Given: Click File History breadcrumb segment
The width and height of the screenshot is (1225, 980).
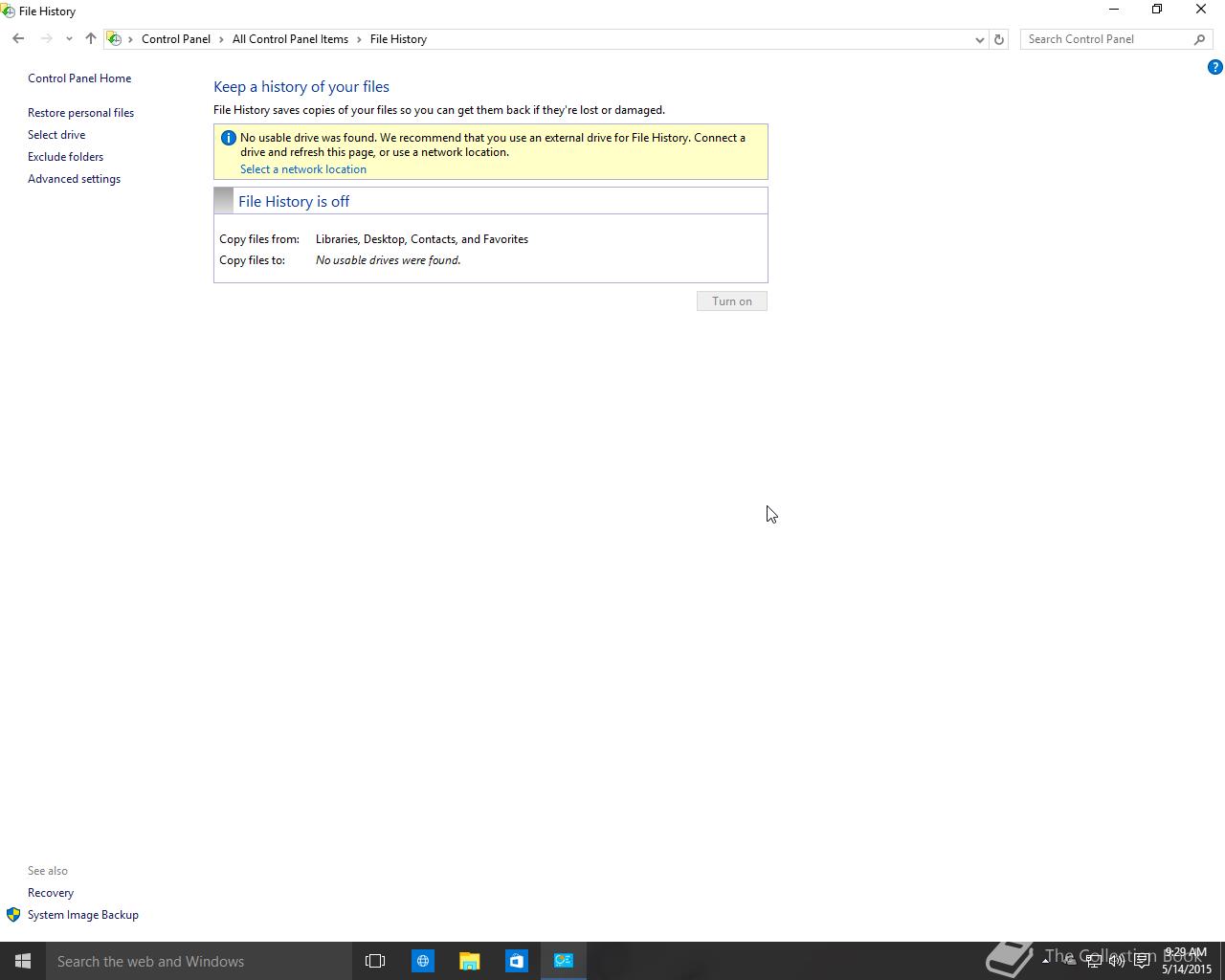Looking at the screenshot, I should [x=398, y=39].
